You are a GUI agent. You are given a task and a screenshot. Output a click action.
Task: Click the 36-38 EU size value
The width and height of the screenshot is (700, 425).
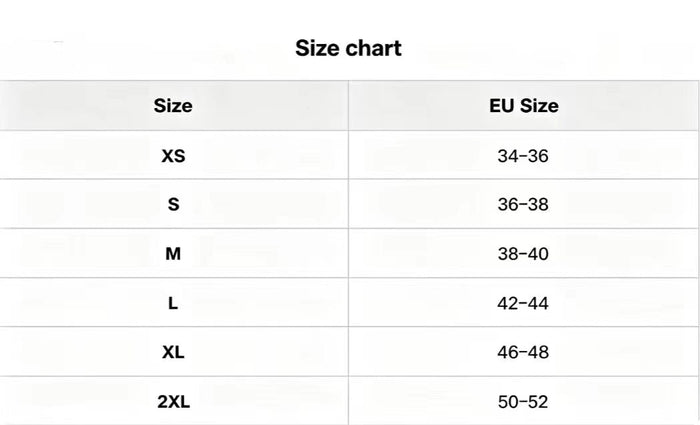(x=523, y=204)
